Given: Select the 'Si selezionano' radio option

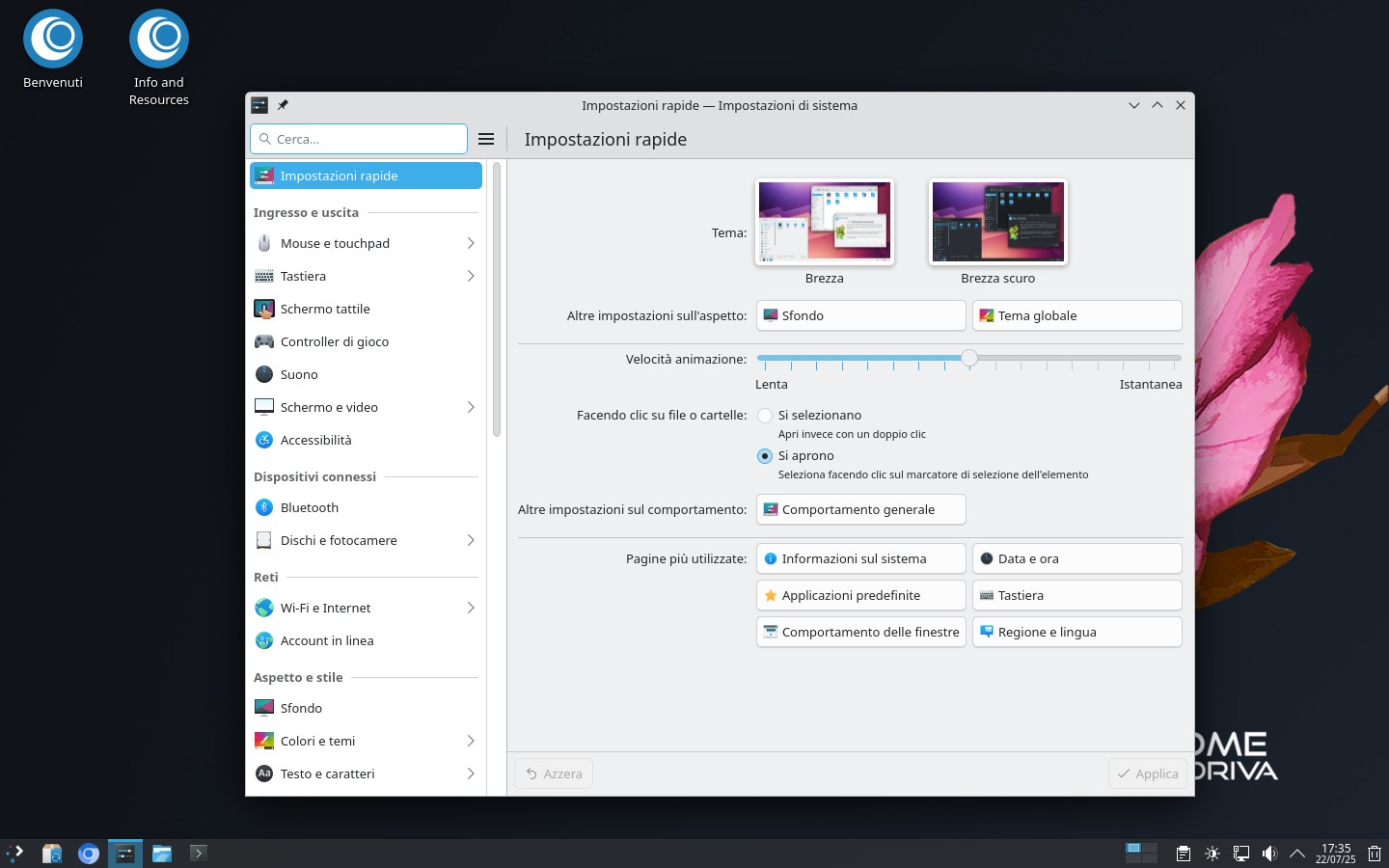Looking at the screenshot, I should [765, 416].
